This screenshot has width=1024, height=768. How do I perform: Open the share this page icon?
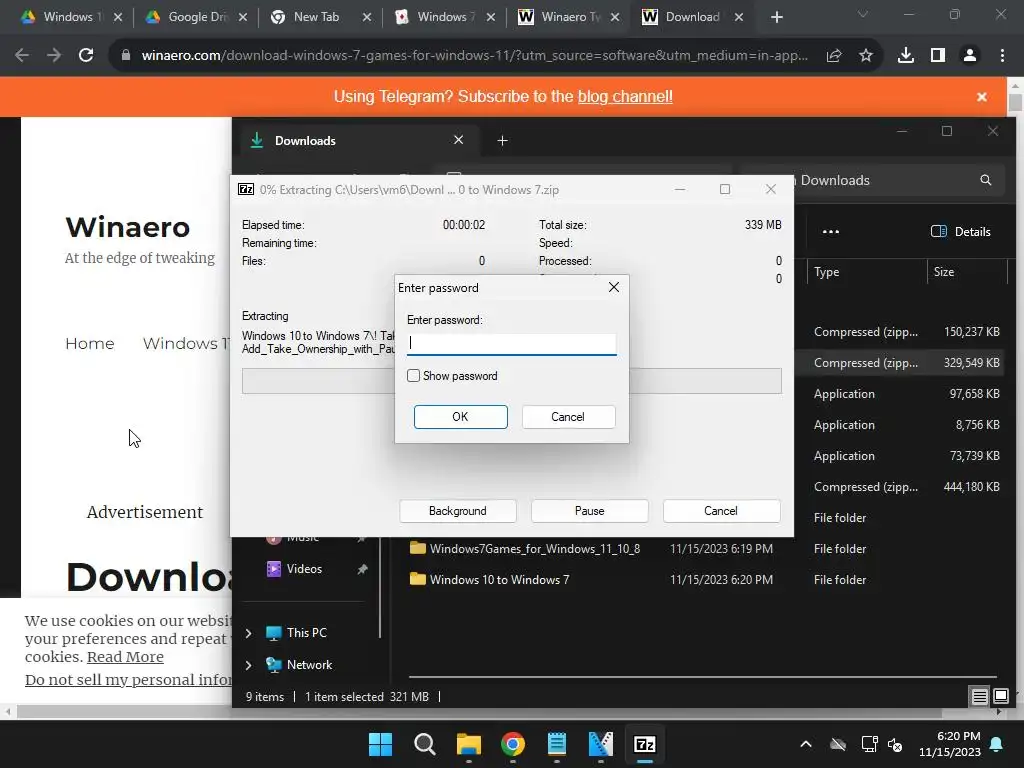click(834, 56)
